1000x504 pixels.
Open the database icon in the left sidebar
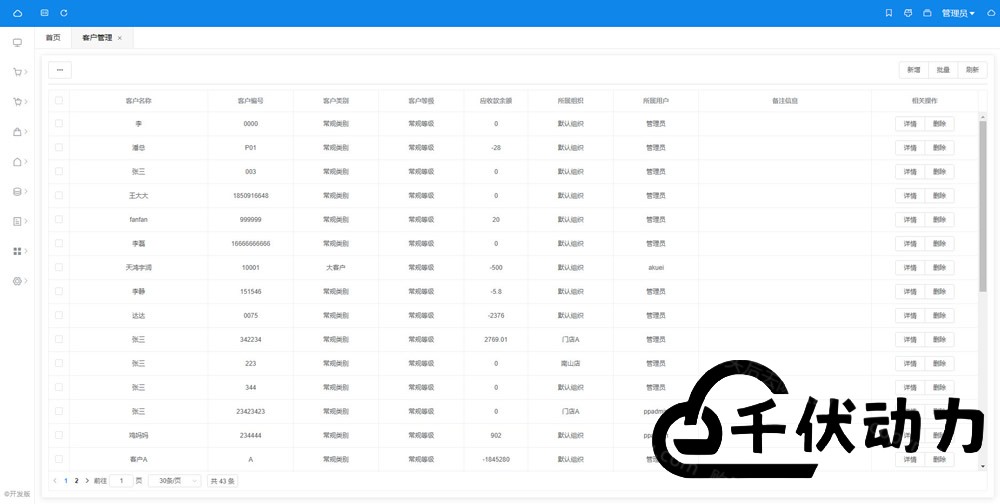click(17, 191)
